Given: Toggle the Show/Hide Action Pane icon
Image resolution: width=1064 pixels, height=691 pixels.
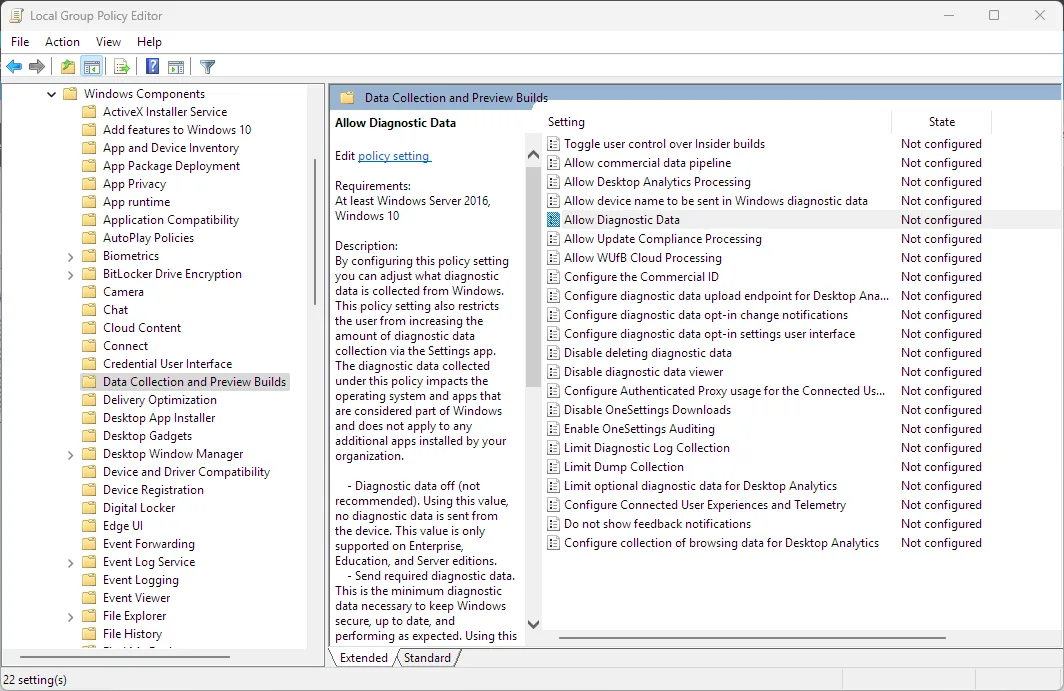Looking at the screenshot, I should 176,66.
